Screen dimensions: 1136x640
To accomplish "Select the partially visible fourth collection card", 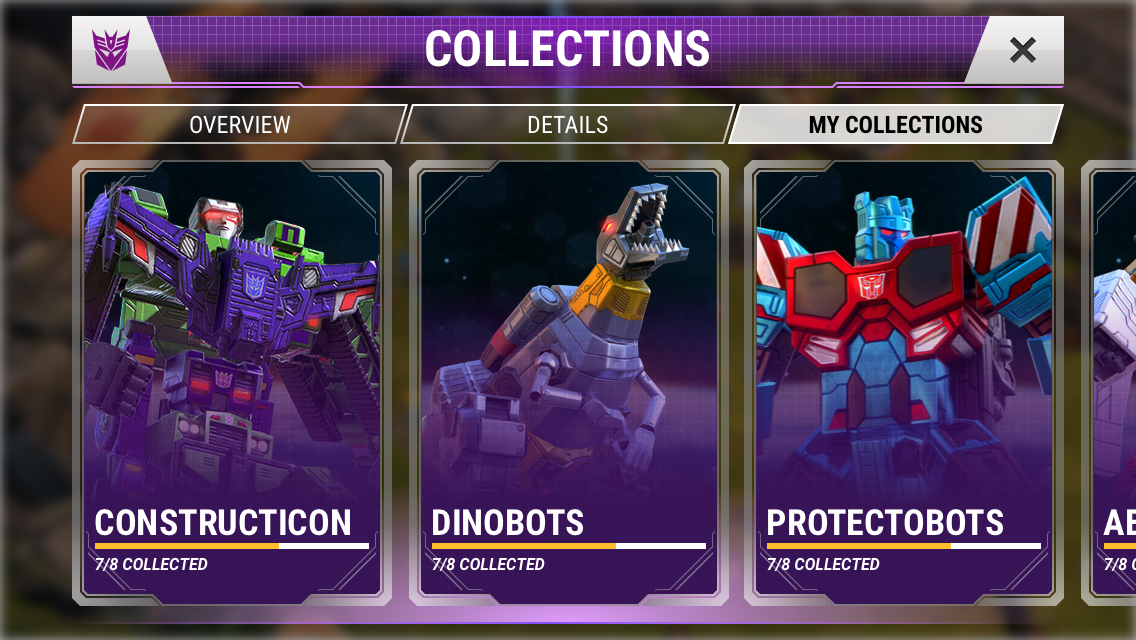I will 1109,383.
